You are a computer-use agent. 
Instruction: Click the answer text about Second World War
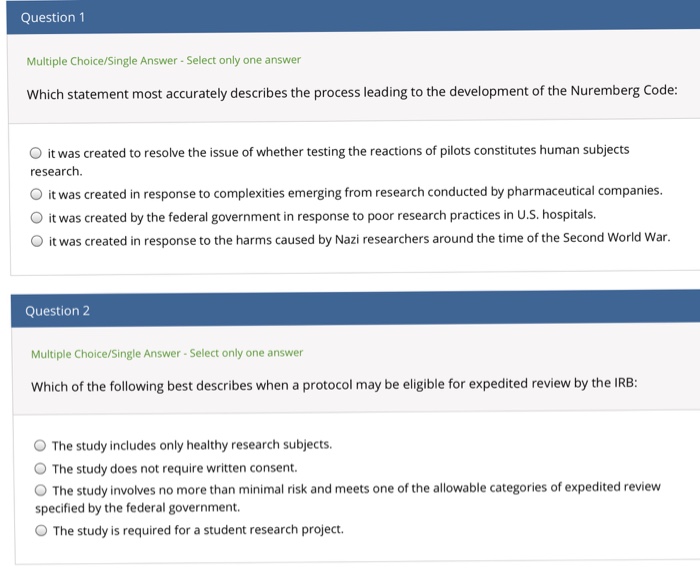click(x=359, y=239)
